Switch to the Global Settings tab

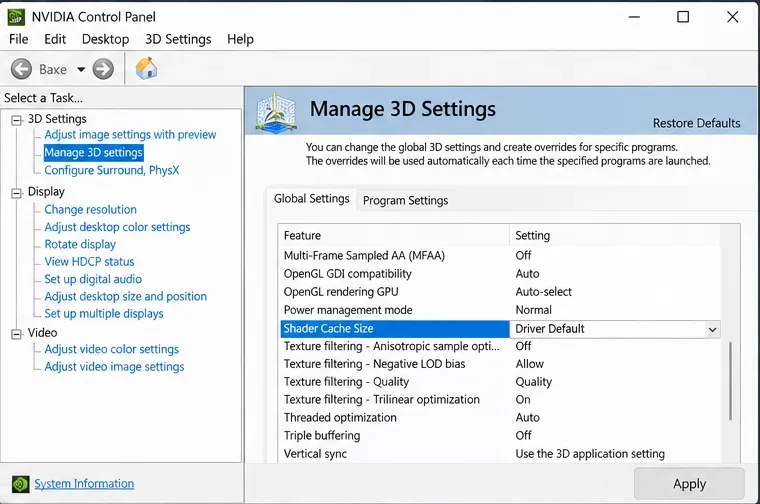pos(311,199)
